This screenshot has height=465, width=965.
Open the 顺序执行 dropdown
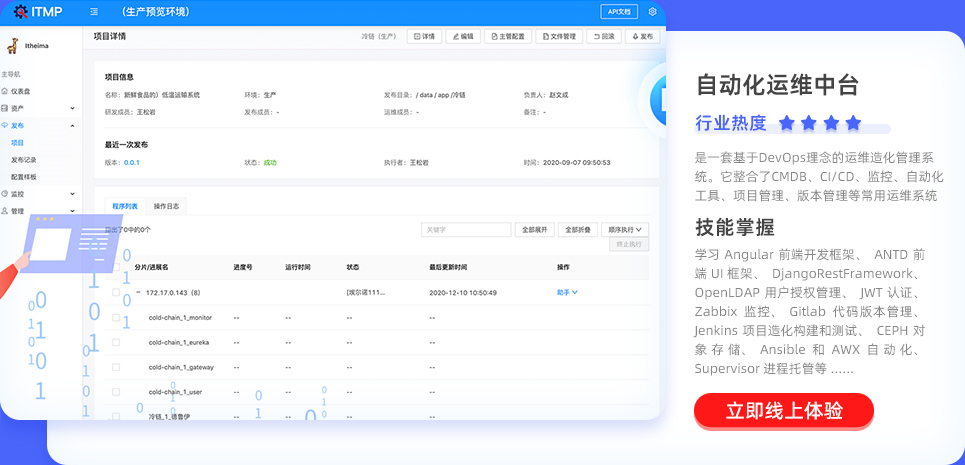pos(625,229)
